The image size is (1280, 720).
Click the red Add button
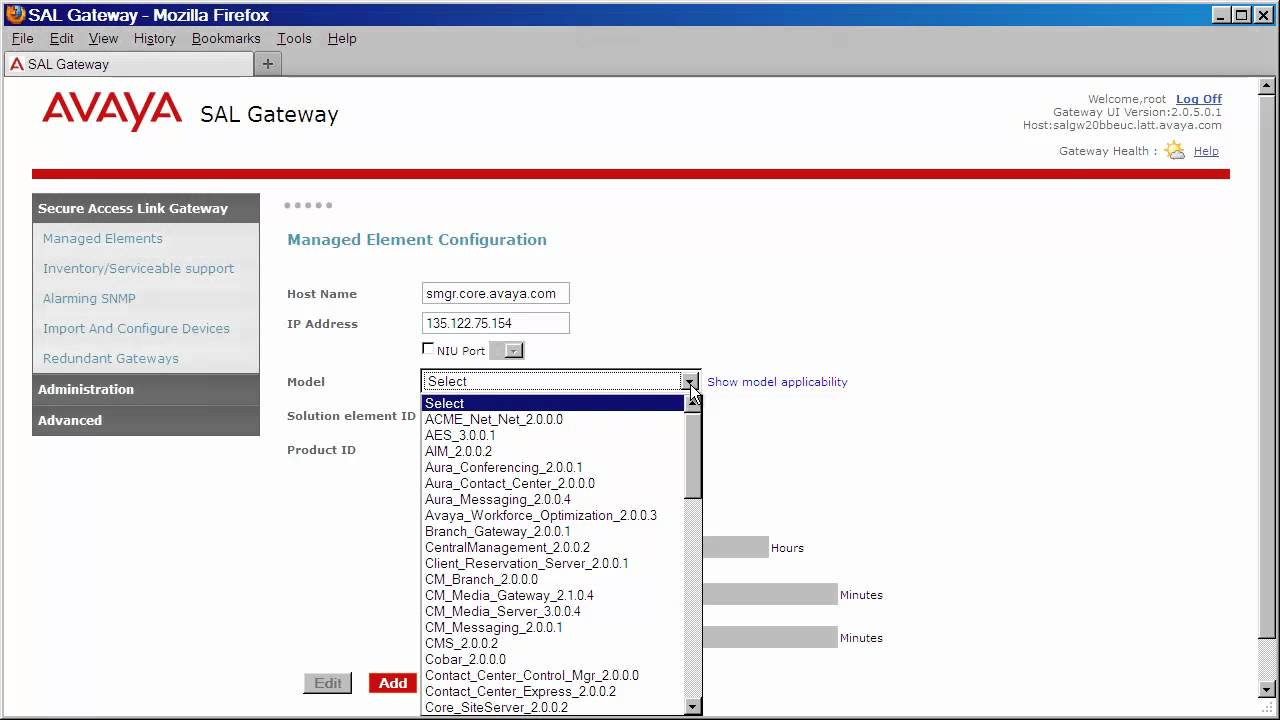(x=393, y=683)
